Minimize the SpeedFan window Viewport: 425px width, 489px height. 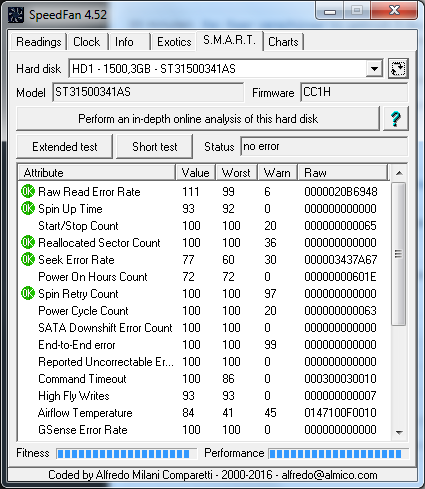pyautogui.click(x=330, y=12)
